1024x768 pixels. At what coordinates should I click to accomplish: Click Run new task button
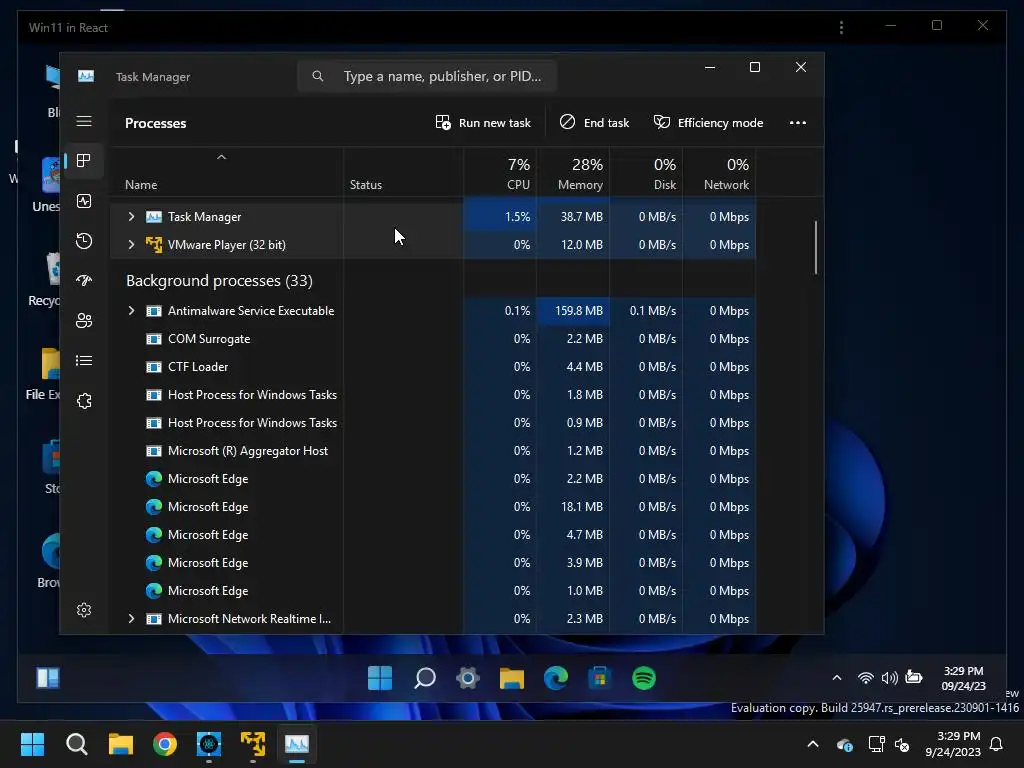483,123
